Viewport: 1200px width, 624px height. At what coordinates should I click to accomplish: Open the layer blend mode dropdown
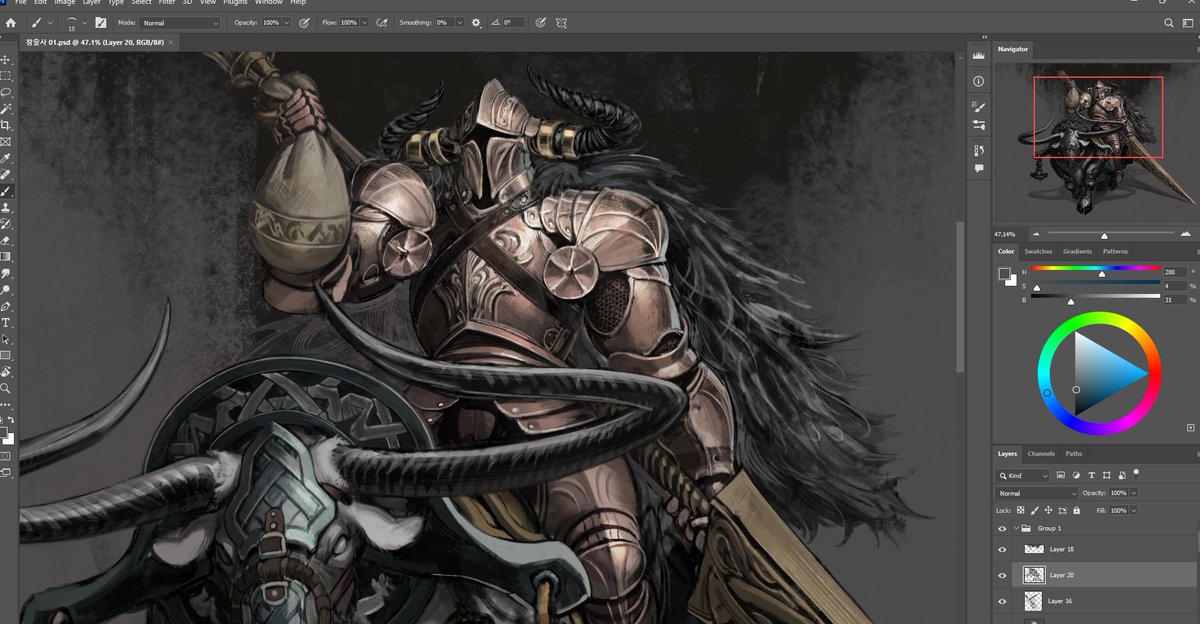tap(1038, 493)
